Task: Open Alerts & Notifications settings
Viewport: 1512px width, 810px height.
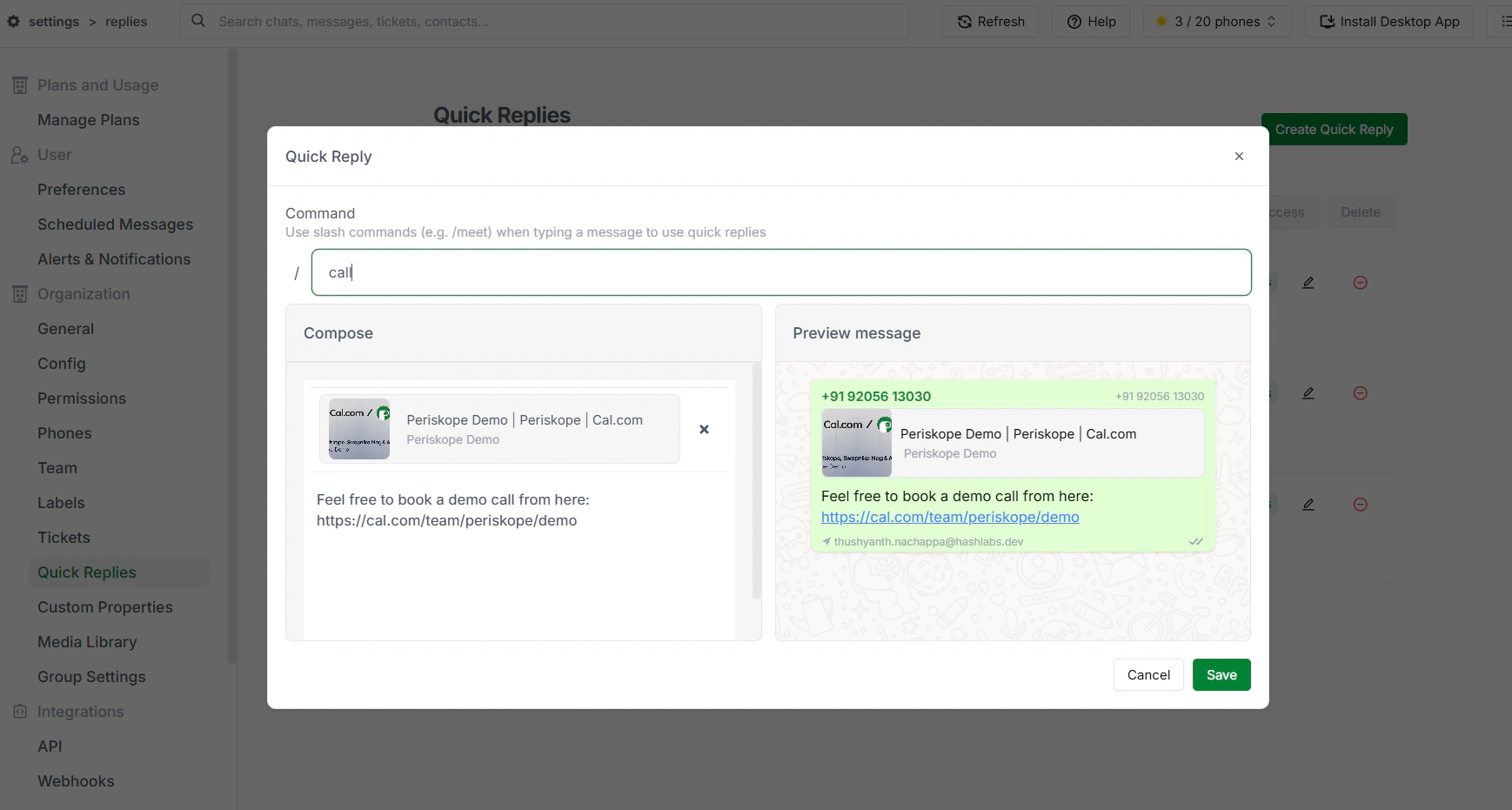Action: 114,259
